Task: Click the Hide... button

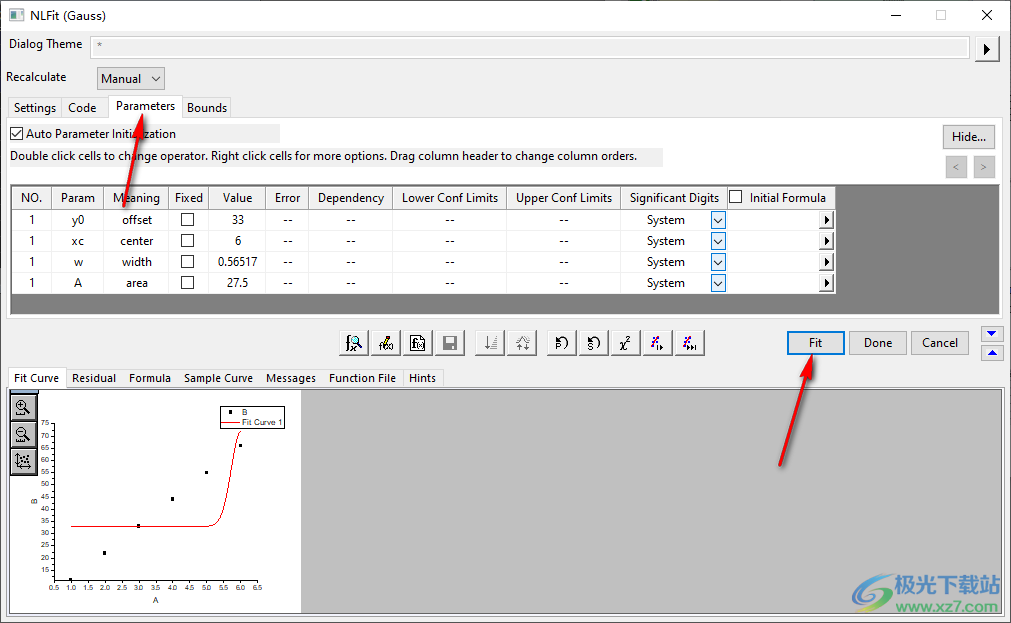Action: click(968, 137)
